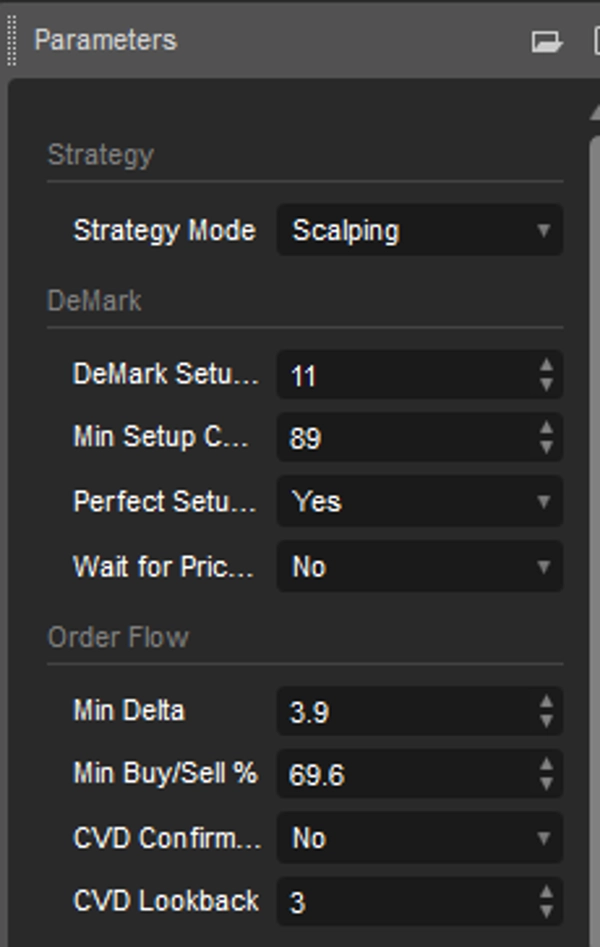600x947 pixels.
Task: Click the open folder icon in Parameters header
Action: (546, 41)
